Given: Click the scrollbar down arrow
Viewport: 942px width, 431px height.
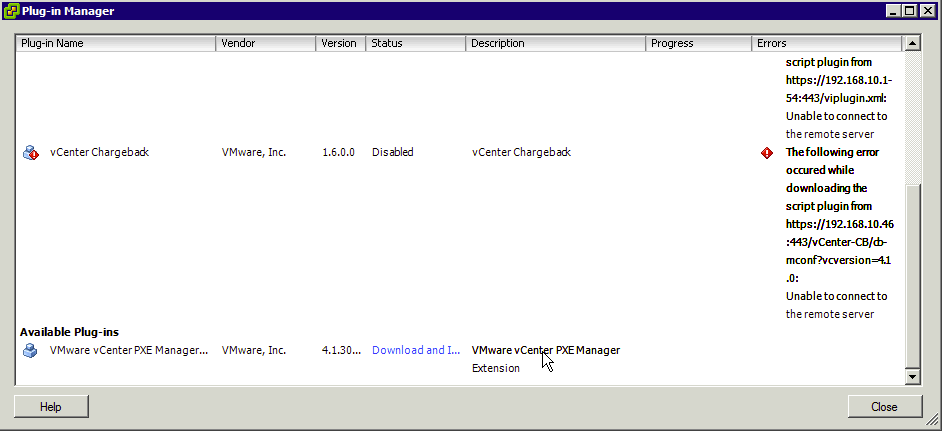Looking at the screenshot, I should point(913,376).
